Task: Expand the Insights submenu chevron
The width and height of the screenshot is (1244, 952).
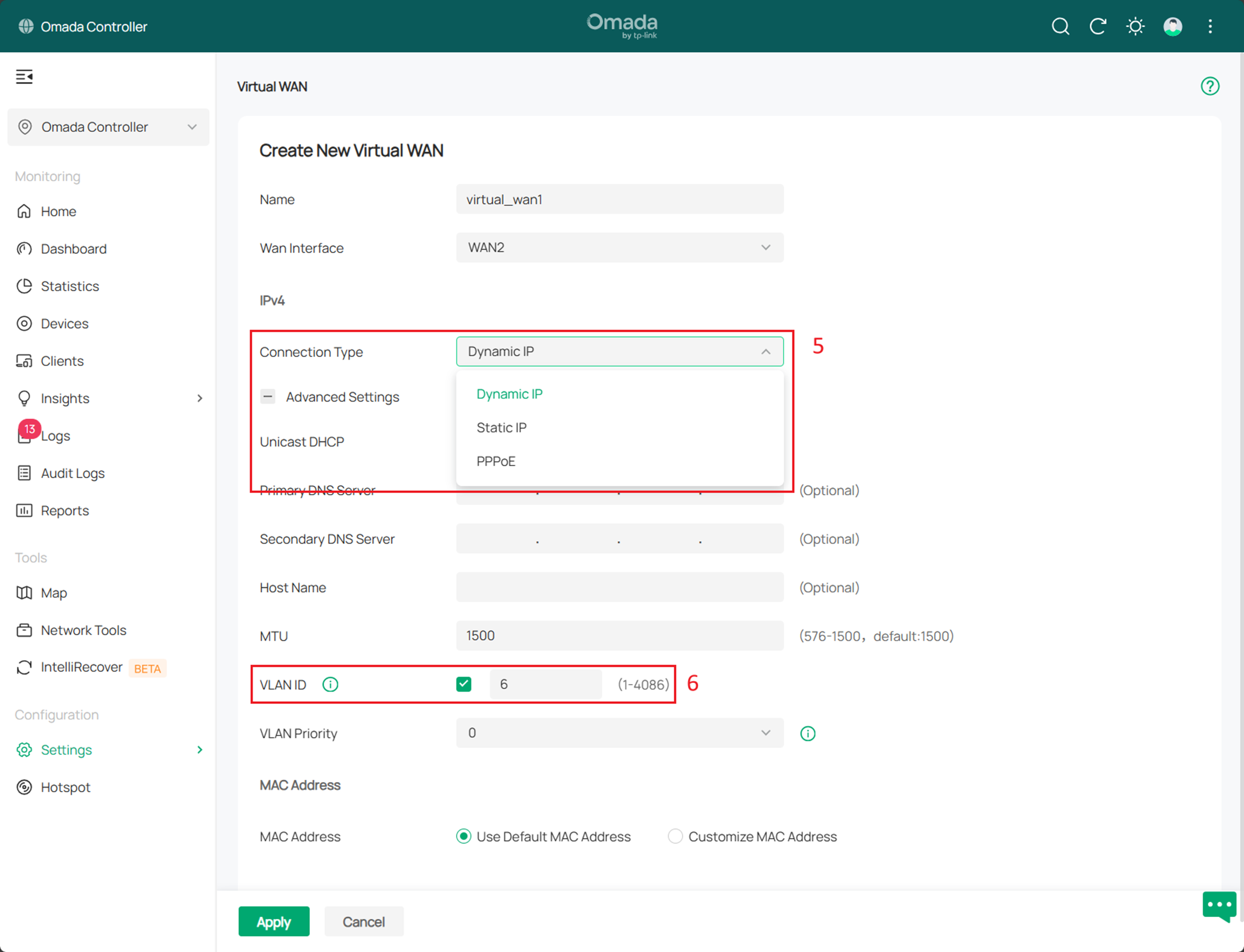Action: tap(200, 398)
